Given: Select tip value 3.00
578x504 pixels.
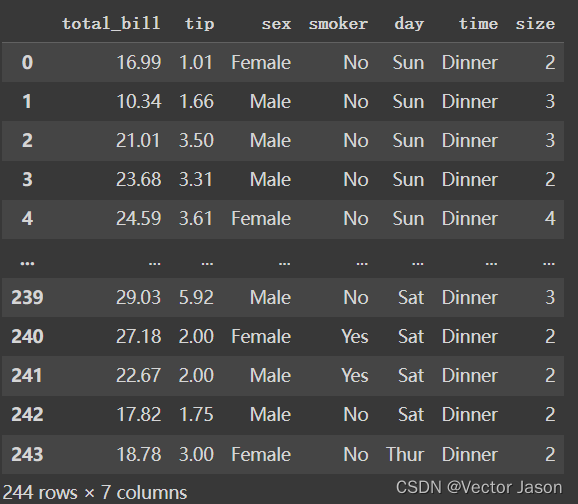Looking at the screenshot, I should pyautogui.click(x=196, y=454).
